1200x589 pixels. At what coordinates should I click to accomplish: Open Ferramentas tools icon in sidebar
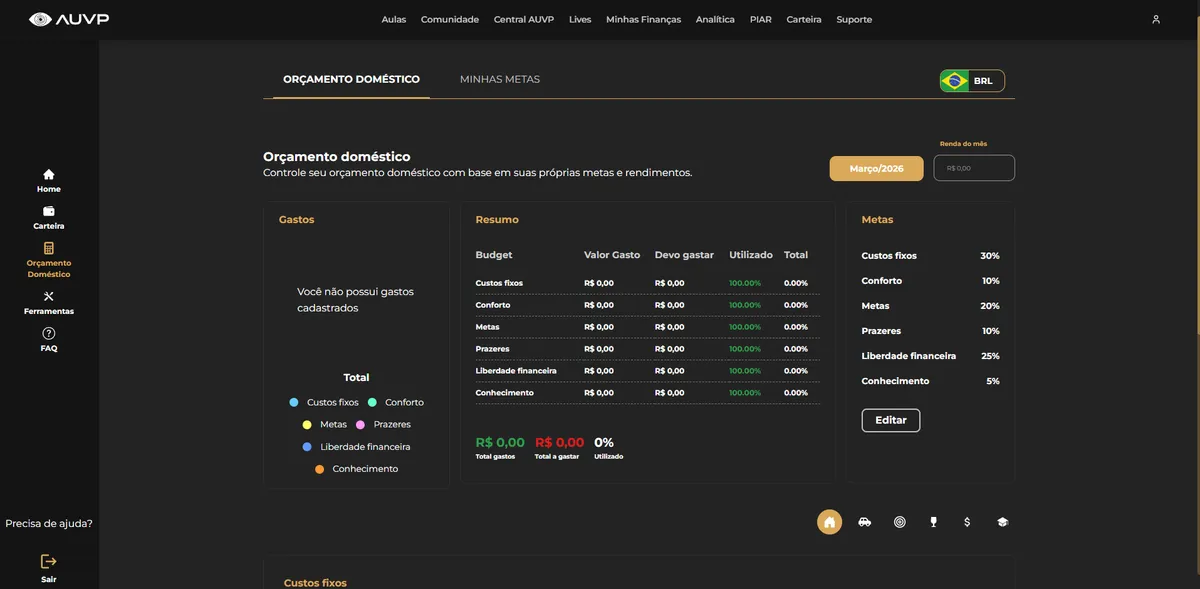pos(49,296)
